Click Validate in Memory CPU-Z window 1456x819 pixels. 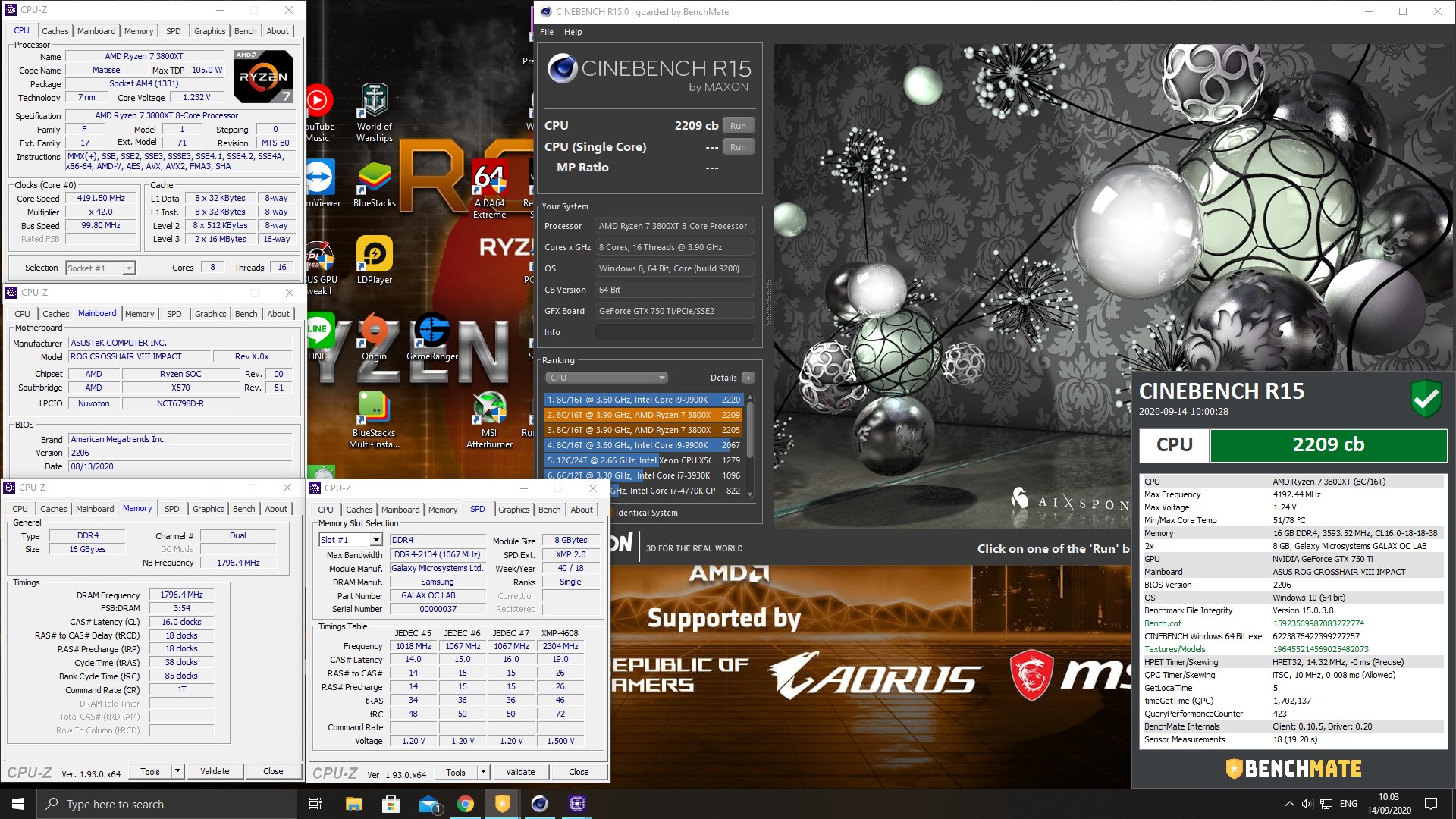pos(215,771)
